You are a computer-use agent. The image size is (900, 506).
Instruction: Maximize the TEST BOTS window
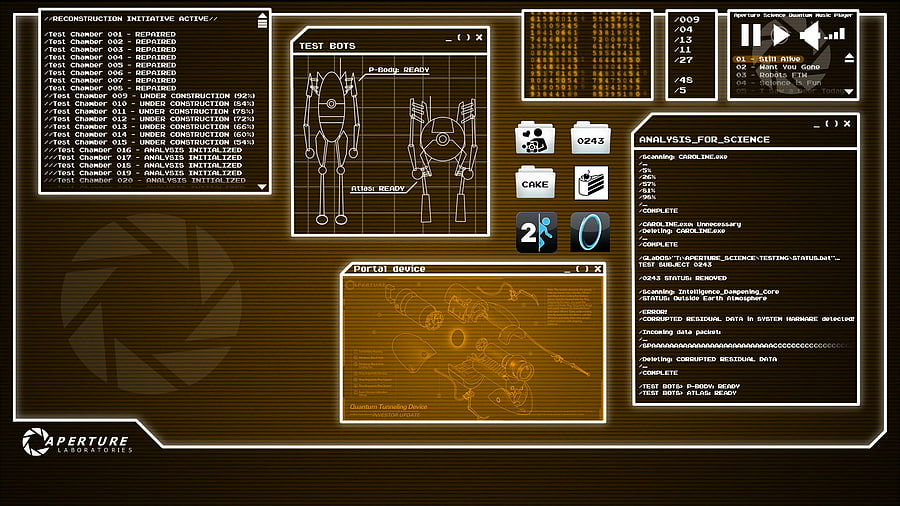coord(464,37)
